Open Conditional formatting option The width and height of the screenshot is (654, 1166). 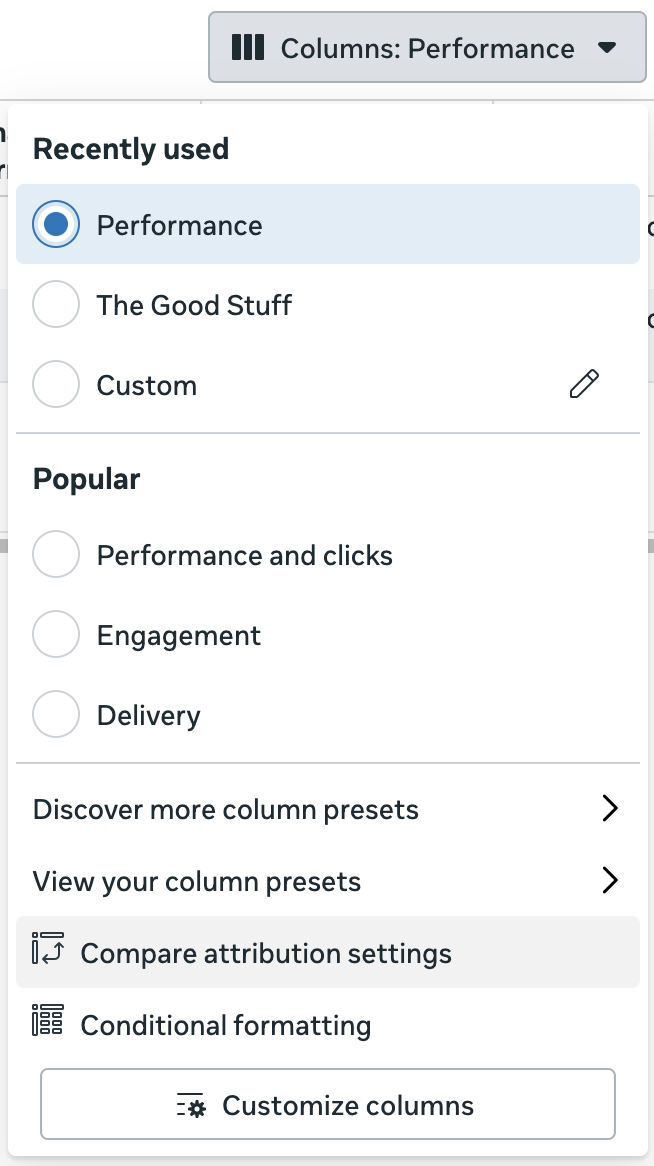point(226,1025)
